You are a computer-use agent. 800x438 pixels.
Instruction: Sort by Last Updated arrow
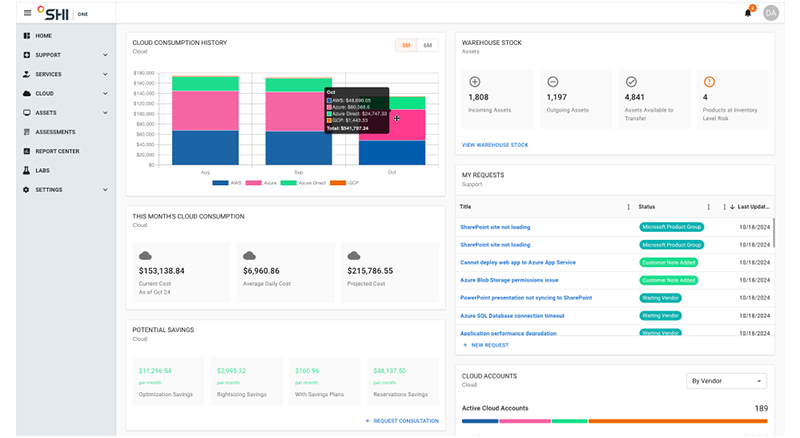pos(732,207)
